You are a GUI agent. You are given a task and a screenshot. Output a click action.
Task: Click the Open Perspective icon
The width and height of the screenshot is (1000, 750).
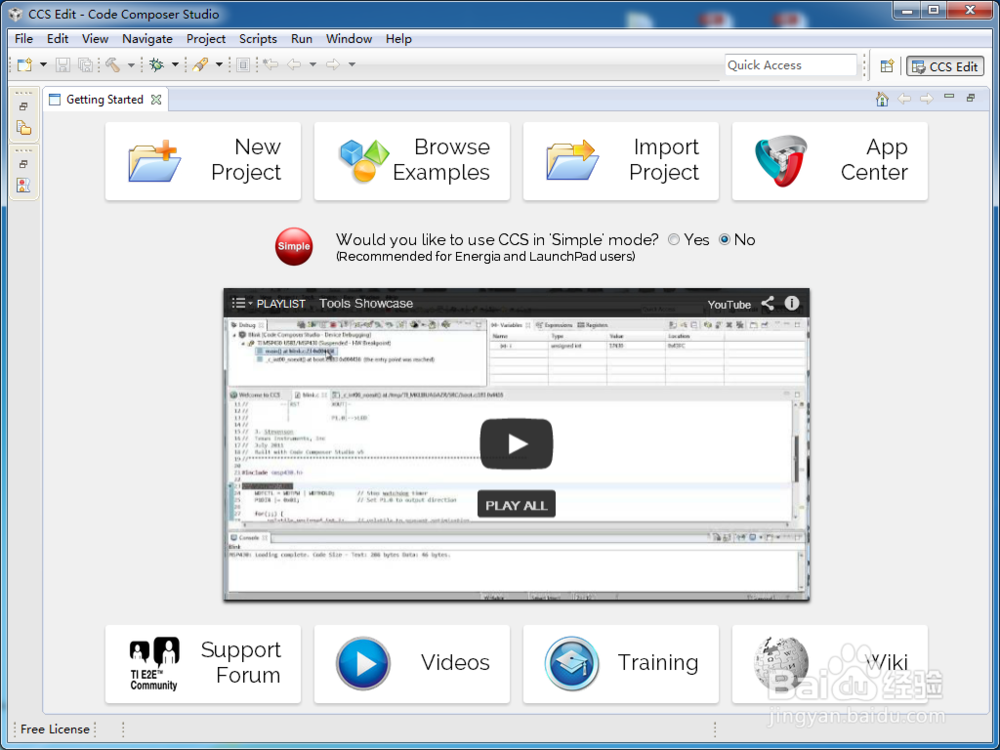click(x=886, y=66)
